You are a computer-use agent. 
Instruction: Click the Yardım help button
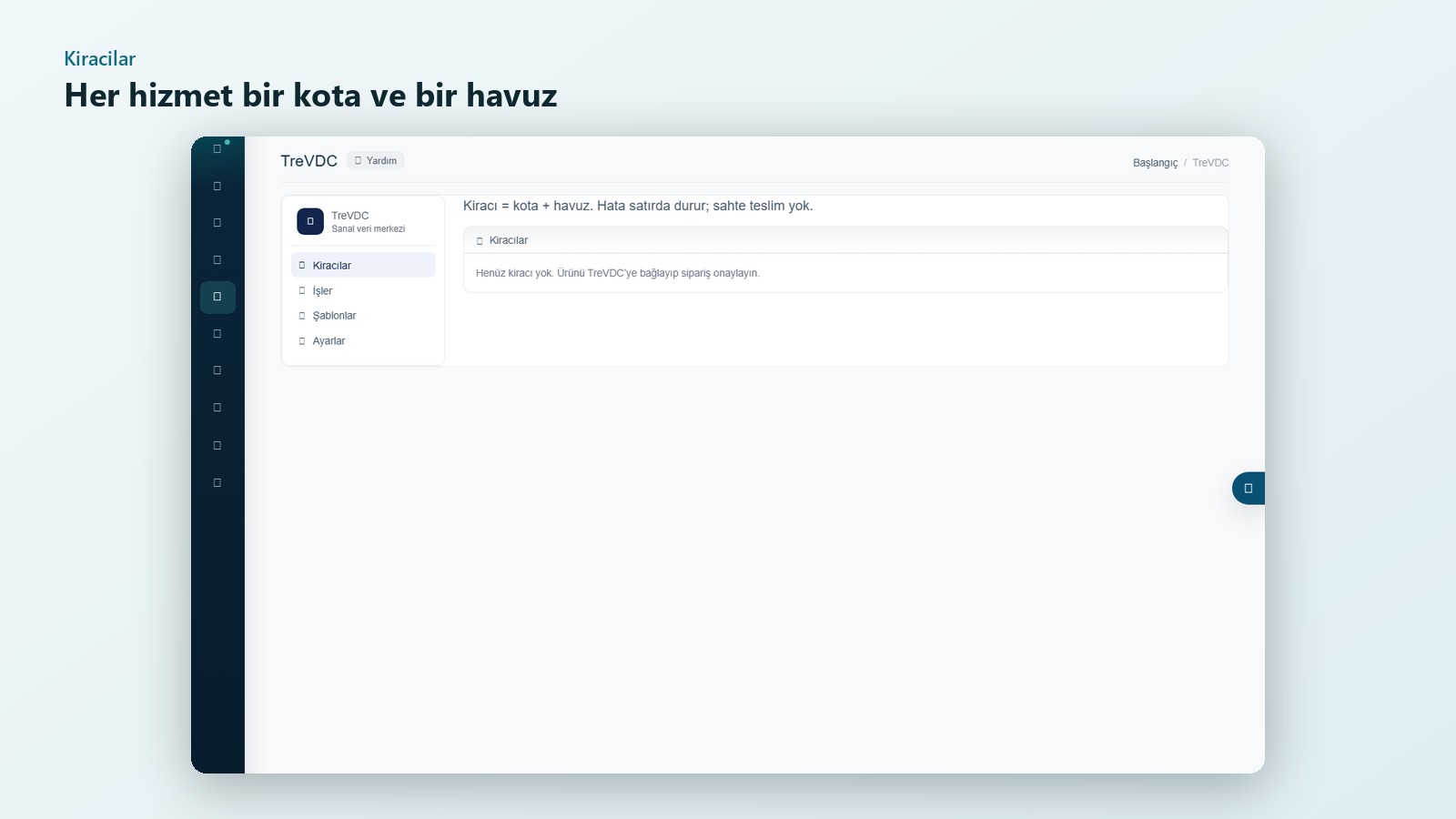point(376,161)
